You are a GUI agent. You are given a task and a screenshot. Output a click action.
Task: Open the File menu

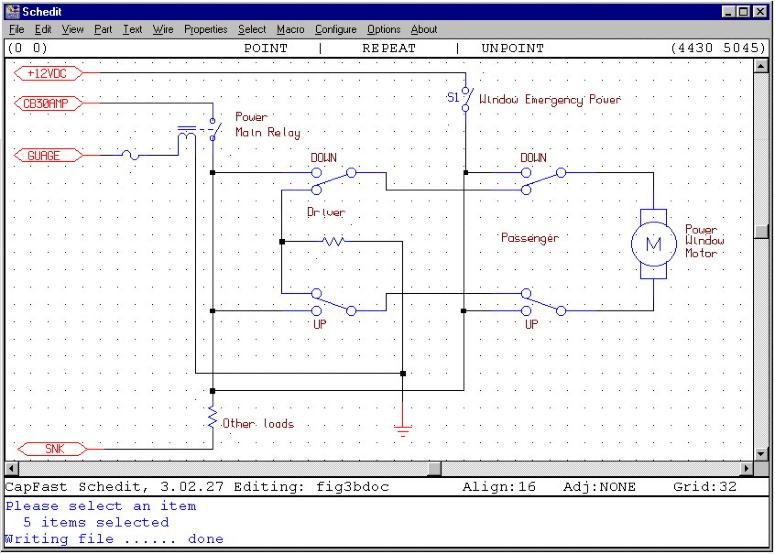click(16, 30)
